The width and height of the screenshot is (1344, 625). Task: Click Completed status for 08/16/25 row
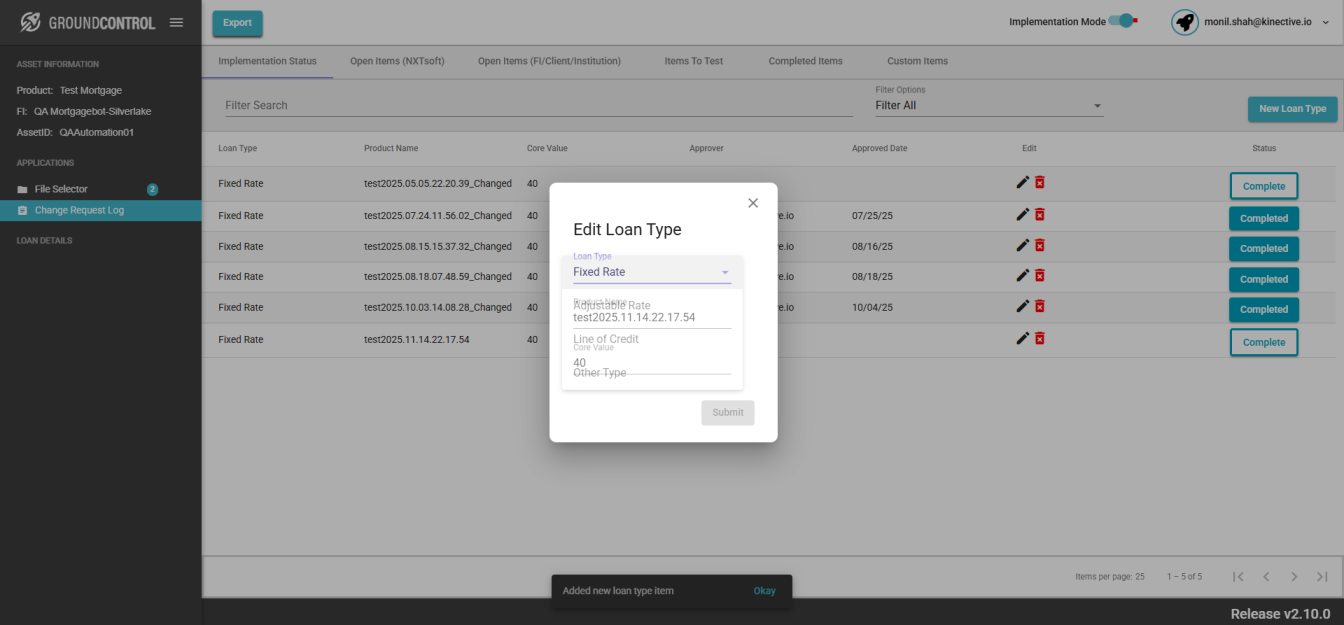[1264, 248]
